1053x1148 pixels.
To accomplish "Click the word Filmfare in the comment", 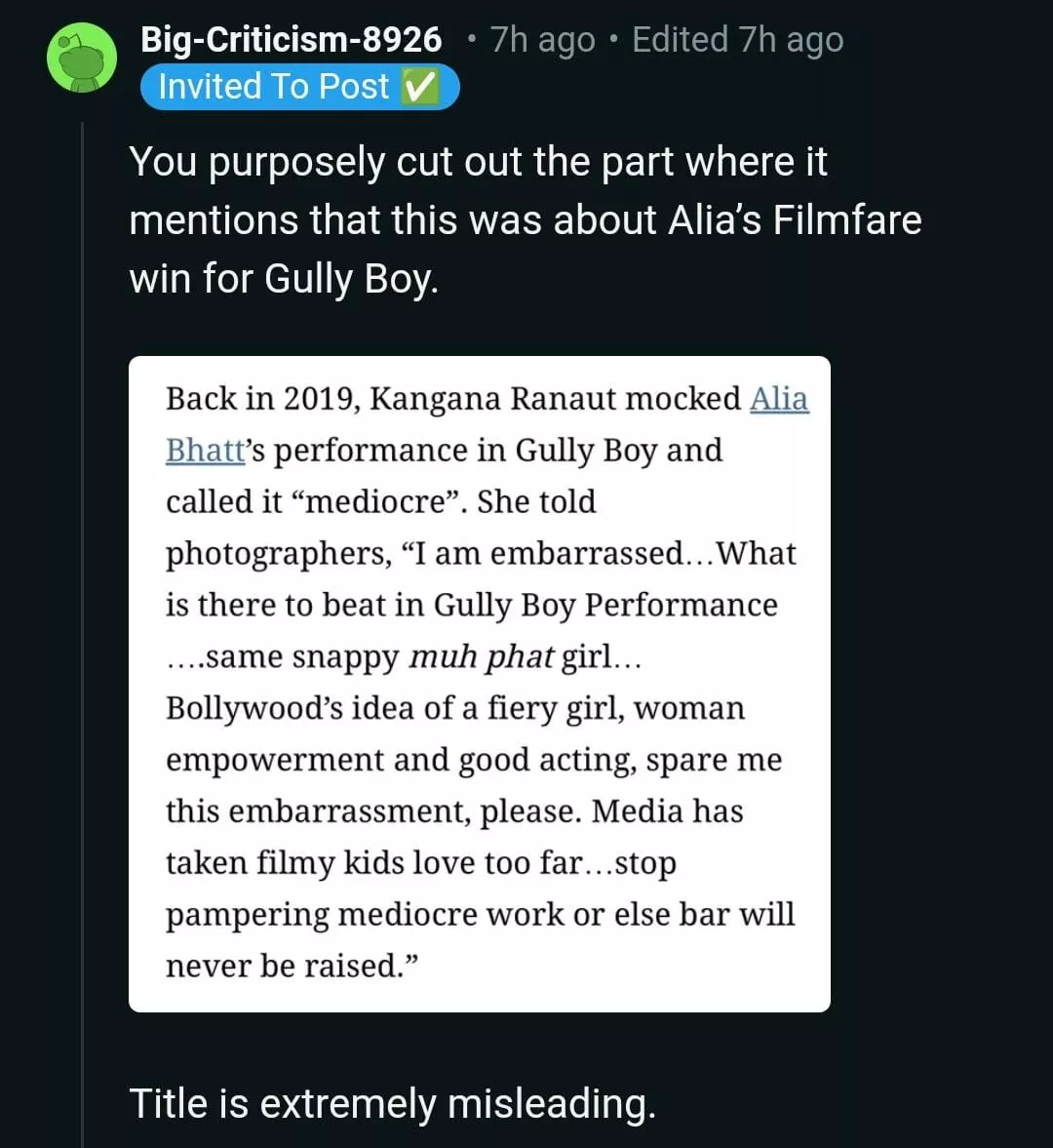I will [846, 220].
